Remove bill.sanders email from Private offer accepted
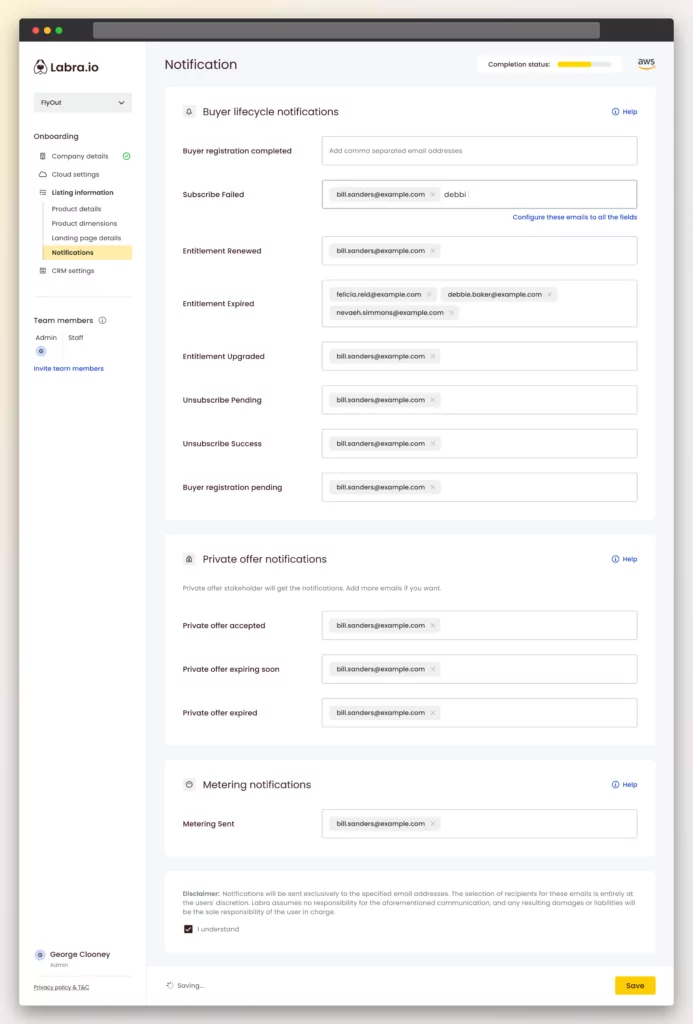This screenshot has height=1024, width=693. pyautogui.click(x=432, y=626)
